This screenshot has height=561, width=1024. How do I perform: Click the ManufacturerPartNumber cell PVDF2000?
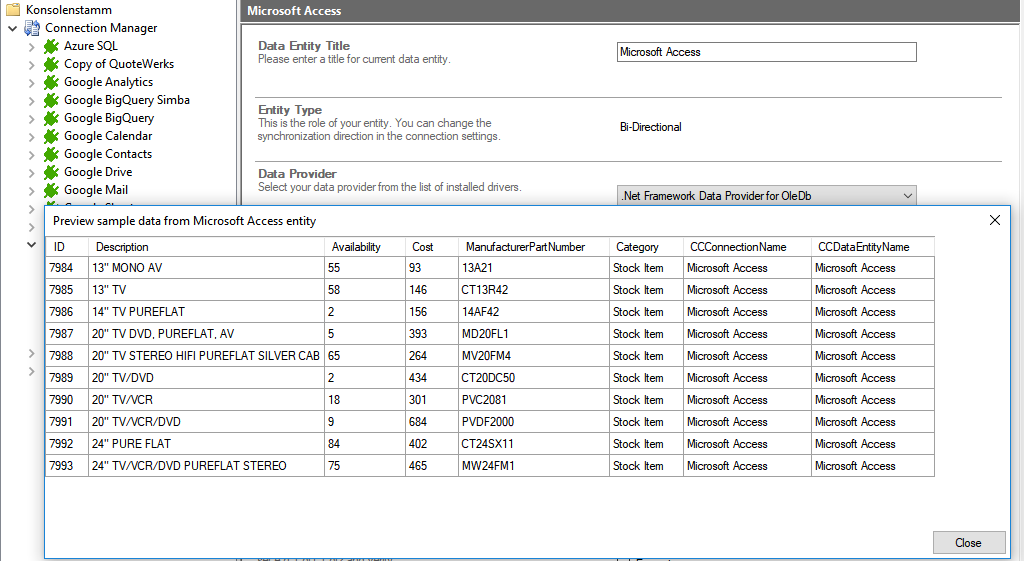487,422
